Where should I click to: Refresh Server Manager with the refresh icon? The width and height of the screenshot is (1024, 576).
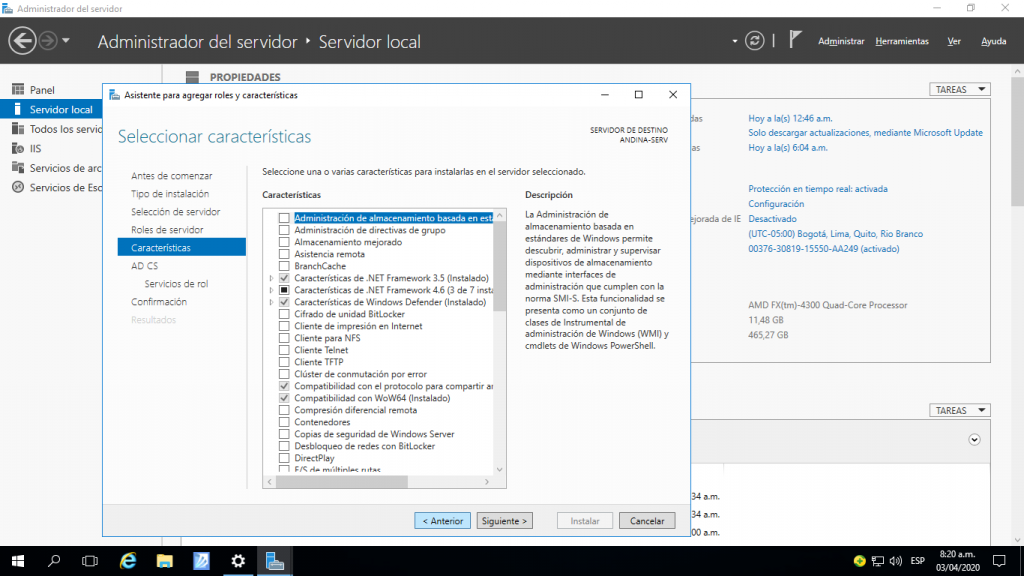tap(754, 40)
